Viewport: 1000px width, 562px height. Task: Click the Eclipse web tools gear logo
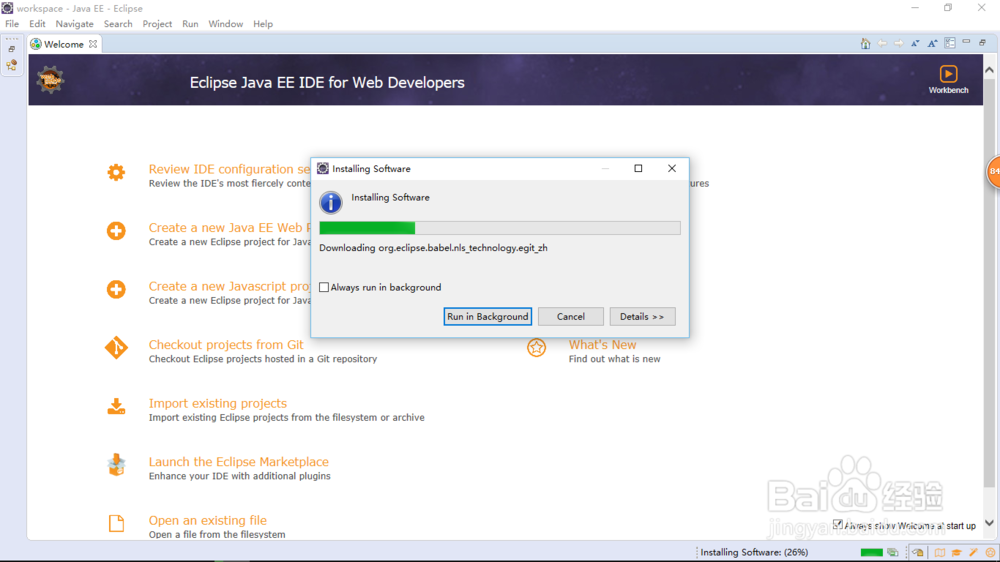[50, 80]
